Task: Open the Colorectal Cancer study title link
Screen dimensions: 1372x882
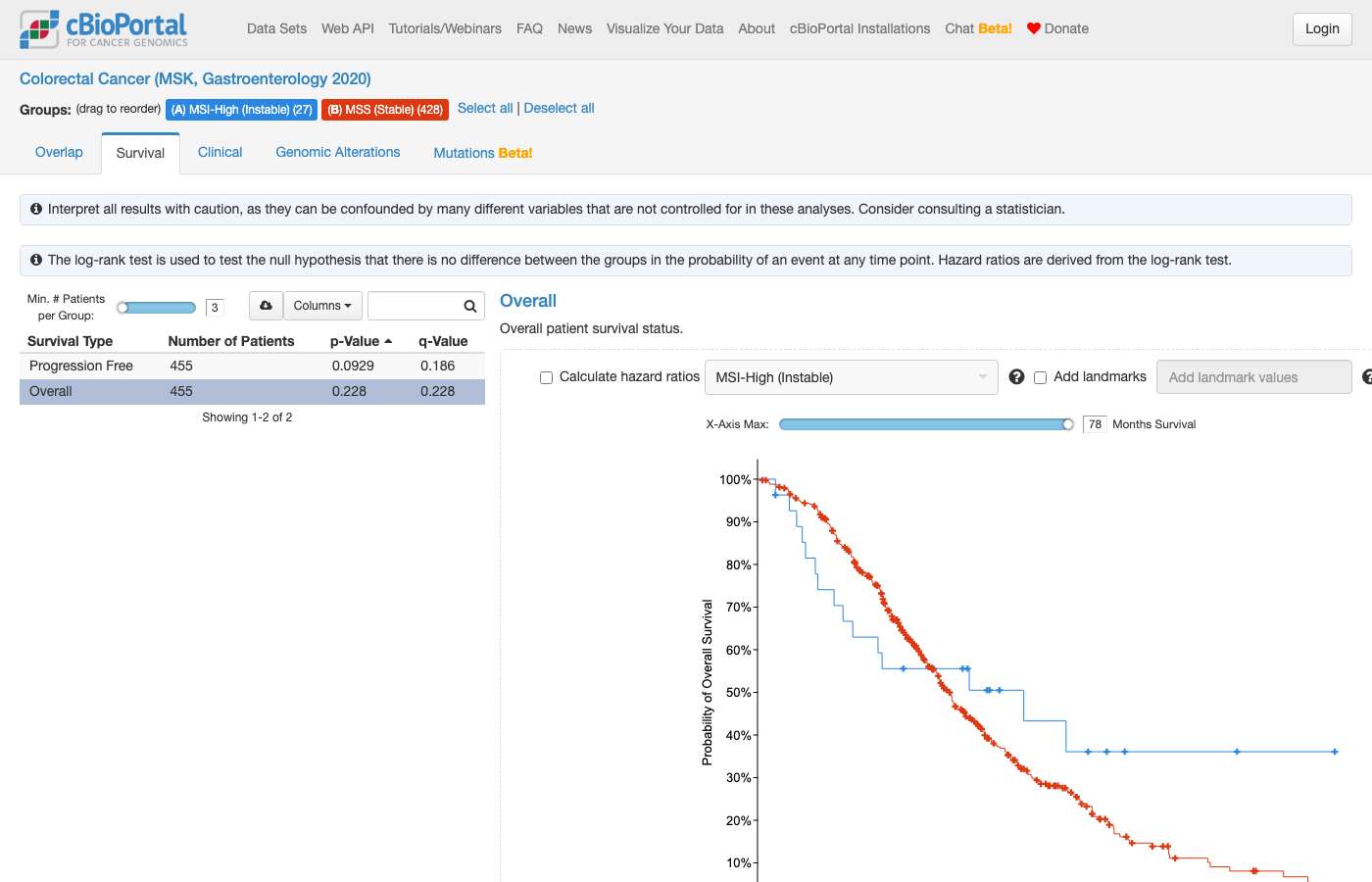Action: [x=195, y=78]
